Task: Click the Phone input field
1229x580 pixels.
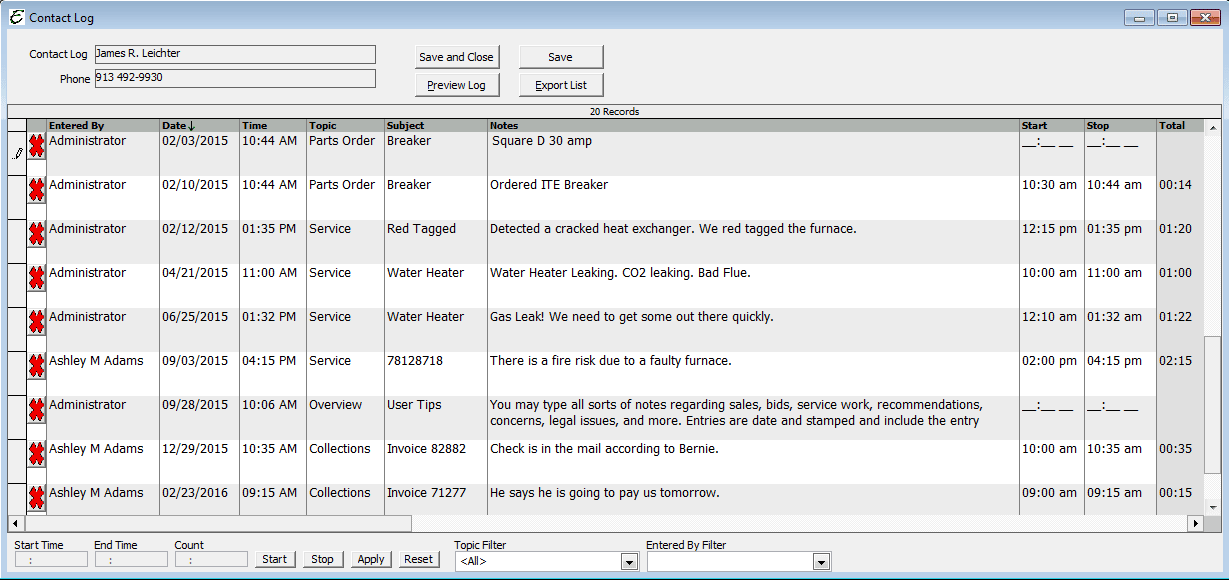Action: coord(235,77)
